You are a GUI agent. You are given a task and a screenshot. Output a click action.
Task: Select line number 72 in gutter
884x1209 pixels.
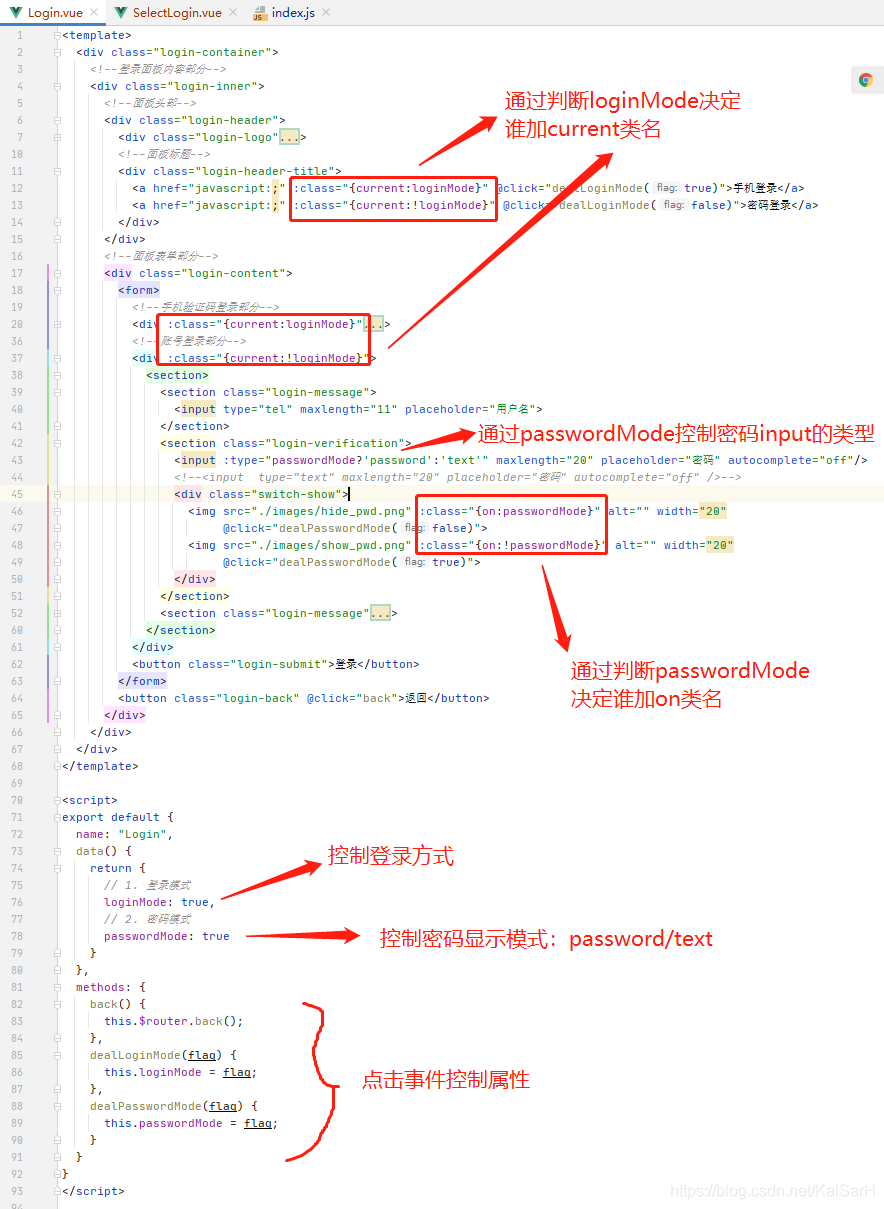point(17,834)
